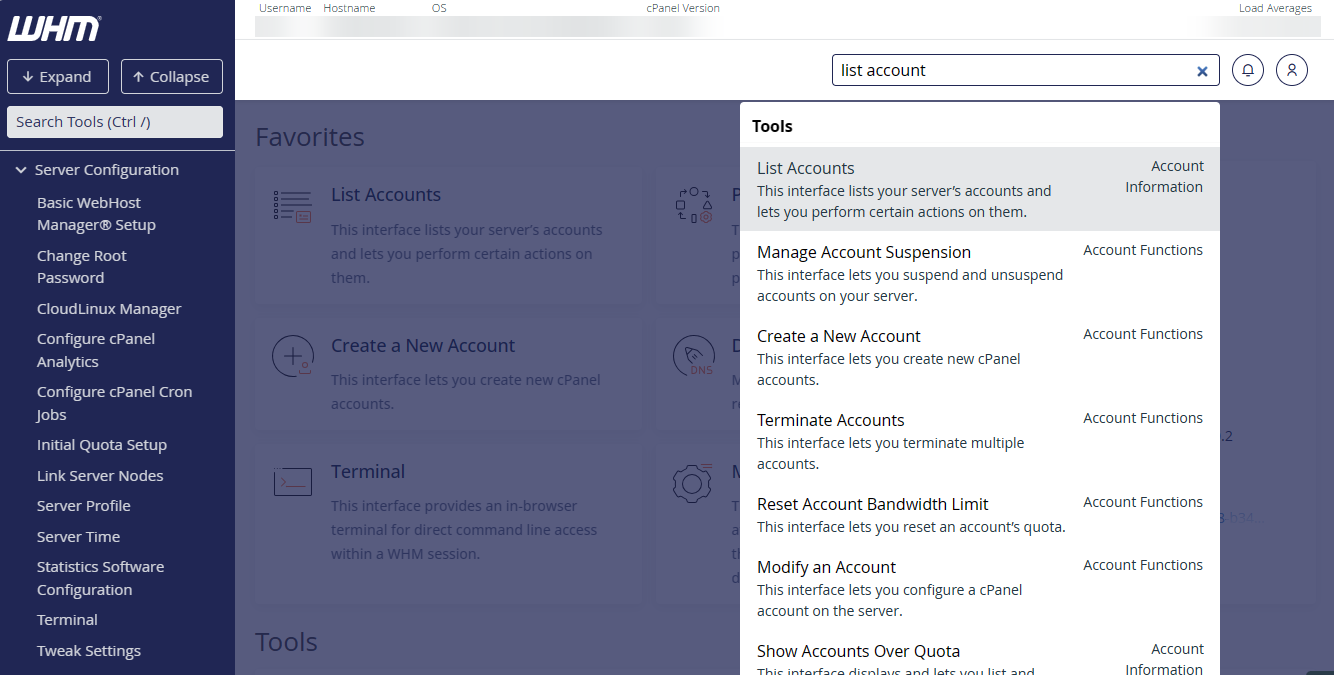Click the Create a New Account favorite icon
This screenshot has height=675, width=1334.
click(x=292, y=357)
